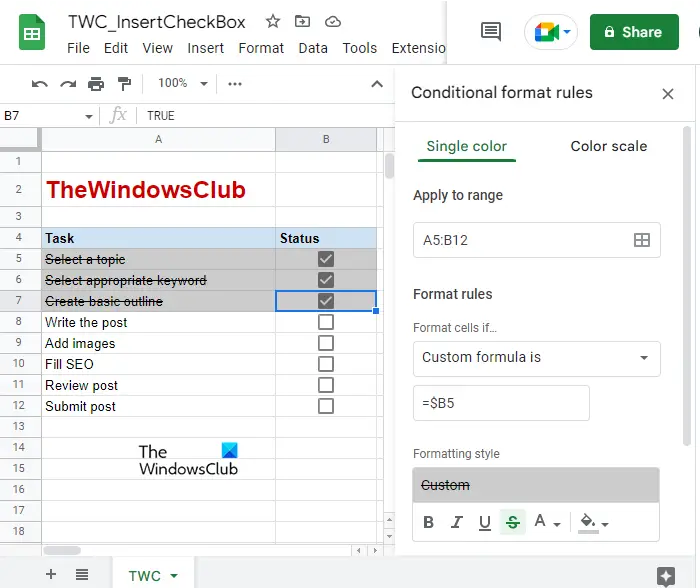
Task: Check the Review post checkbox
Action: [x=326, y=385]
